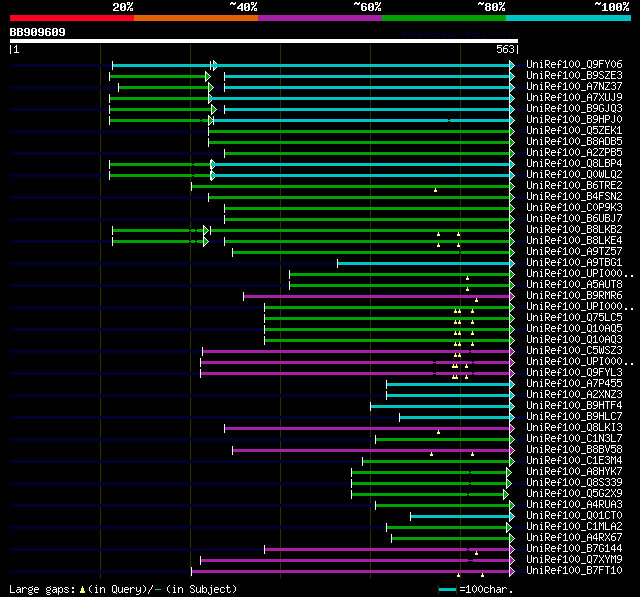This screenshot has width=640, height=597.
Task: Click the cyan 100char scale bar legend
Action: point(447,589)
